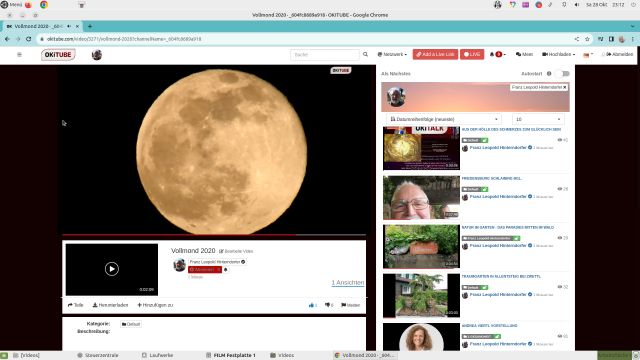Open the Hochladen dropdown menu

558,54
